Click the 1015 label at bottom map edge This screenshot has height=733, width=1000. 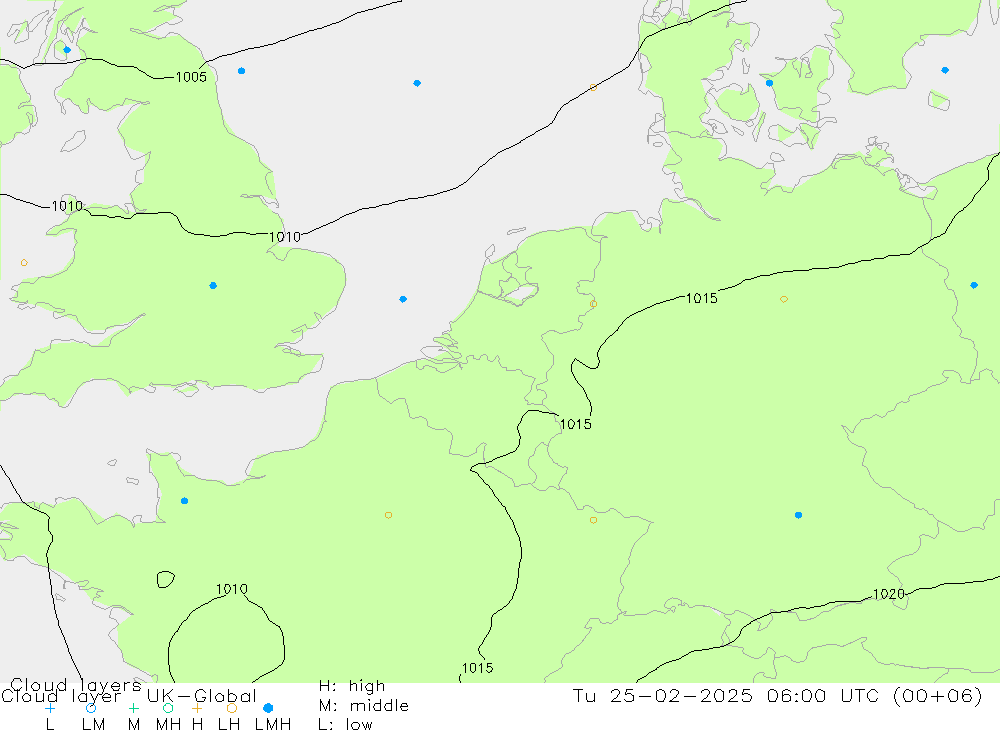(x=477, y=668)
